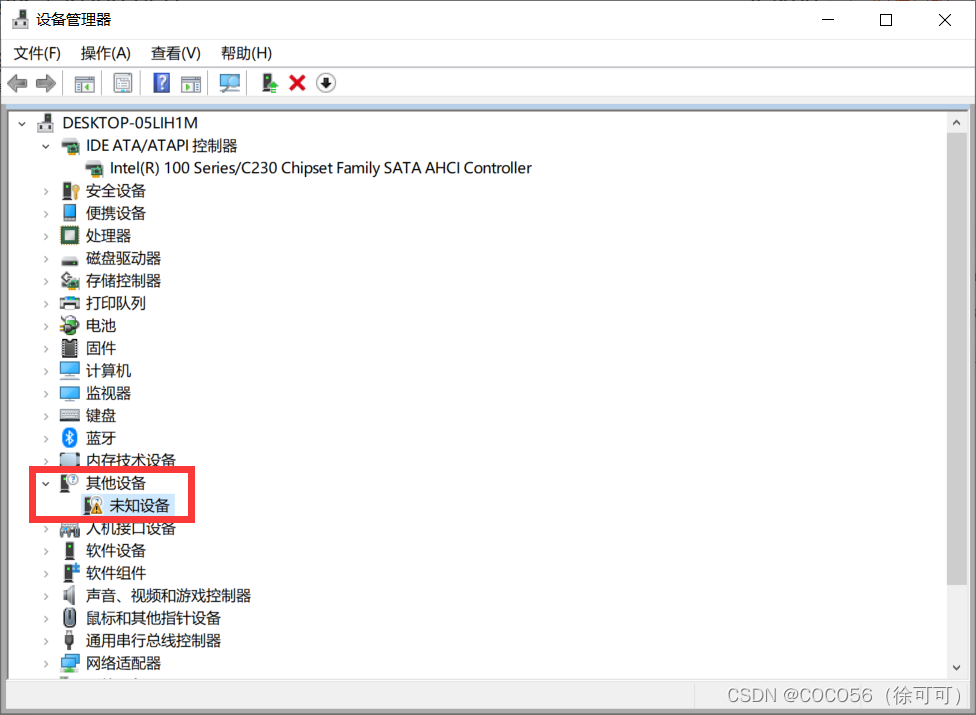This screenshot has height=715, width=976.
Task: Select the 未知设备 entry
Action: (x=139, y=505)
